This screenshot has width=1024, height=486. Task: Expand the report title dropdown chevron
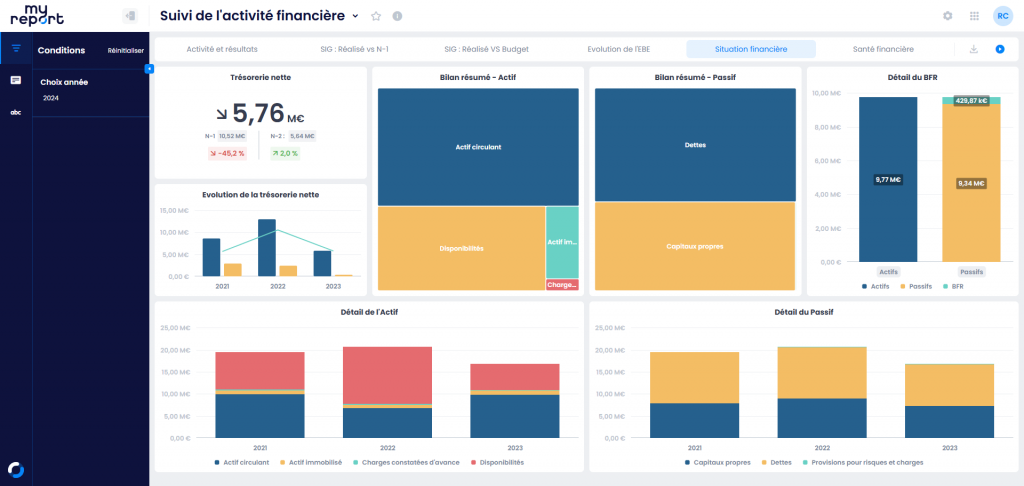click(x=355, y=16)
